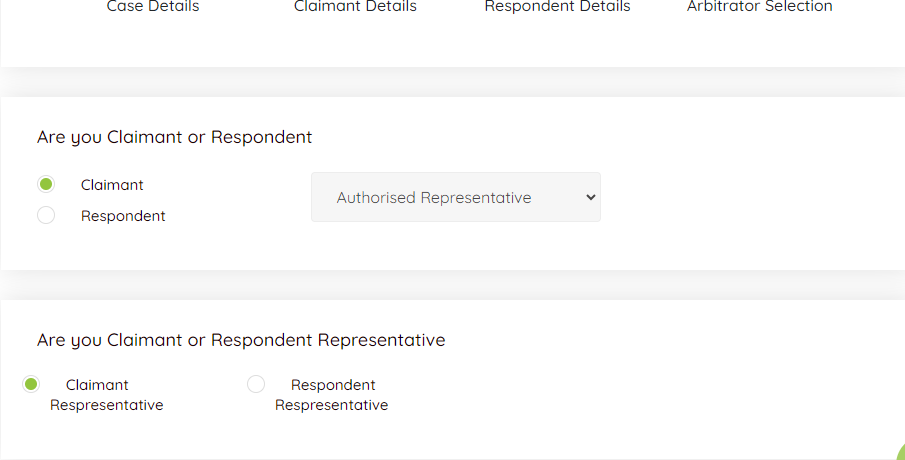This screenshot has height=460, width=905.
Task: Open the Case Details step
Action: coord(153,7)
